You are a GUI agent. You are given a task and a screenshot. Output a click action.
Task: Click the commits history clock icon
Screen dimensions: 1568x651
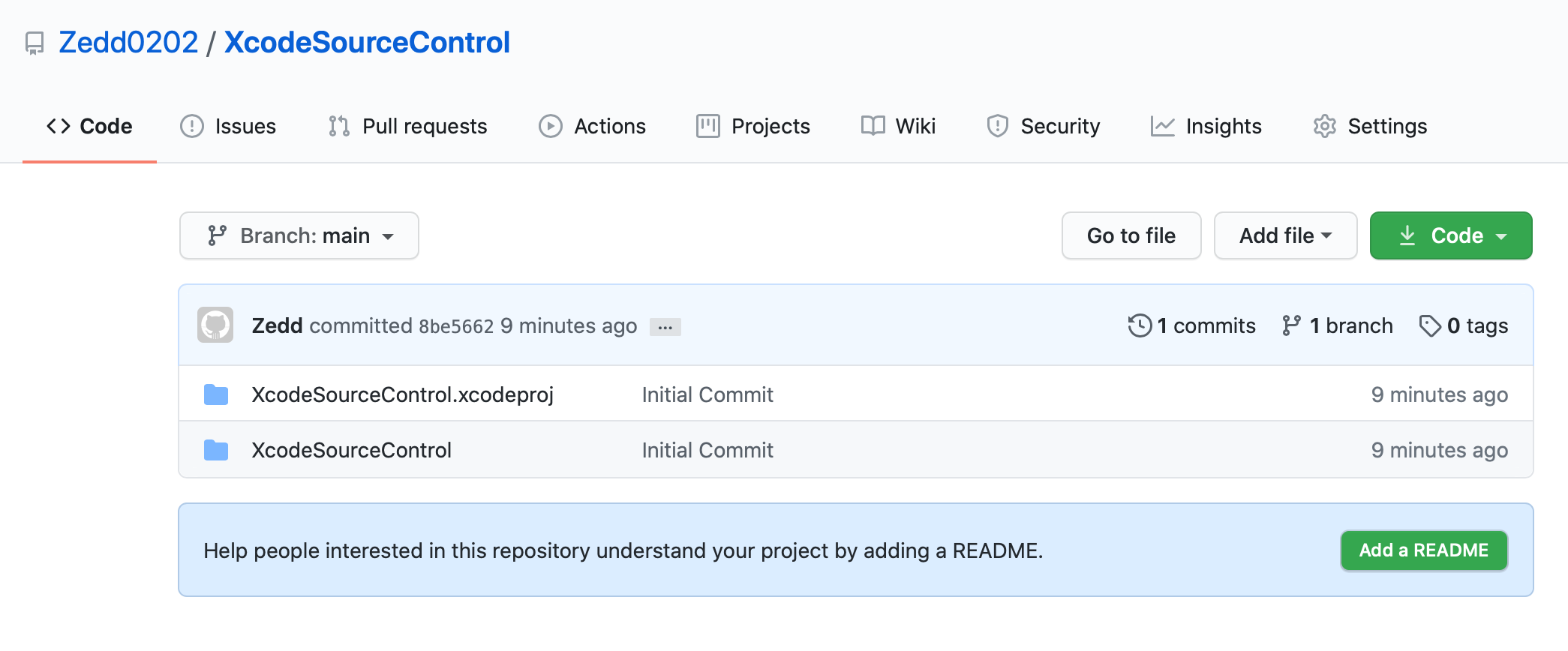[x=1140, y=325]
